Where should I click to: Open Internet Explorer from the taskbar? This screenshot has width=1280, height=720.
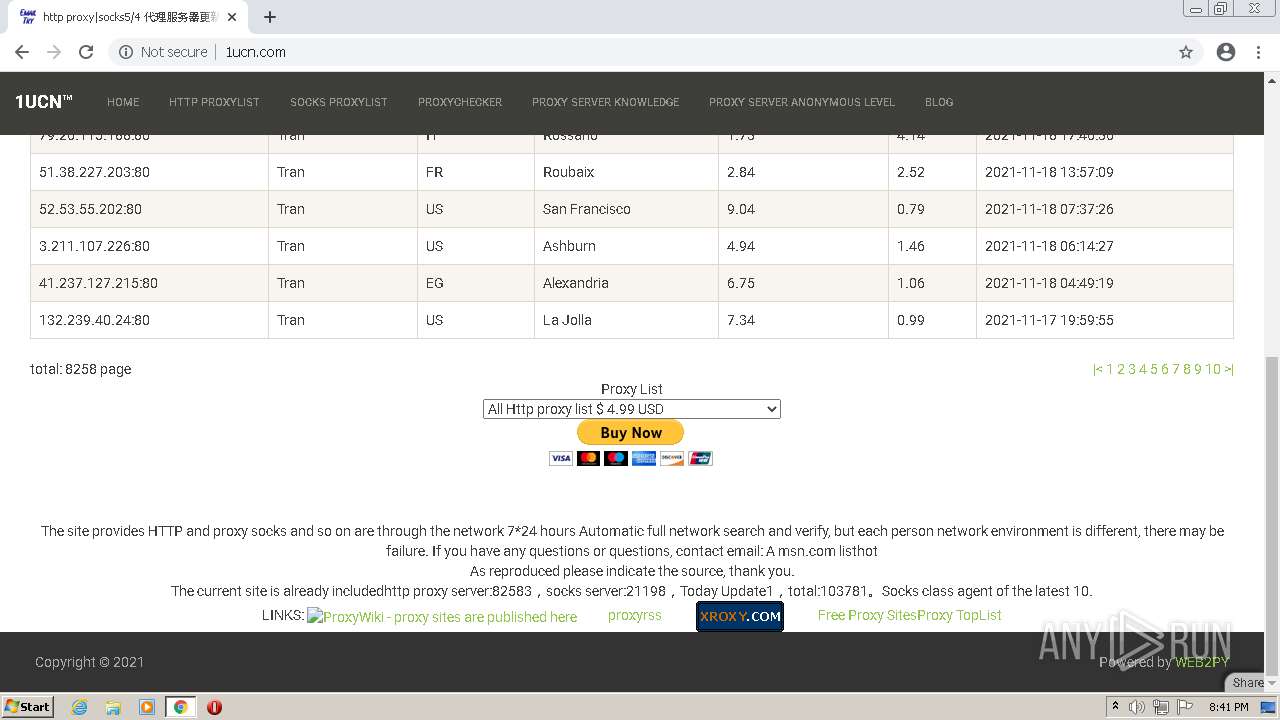coord(79,707)
